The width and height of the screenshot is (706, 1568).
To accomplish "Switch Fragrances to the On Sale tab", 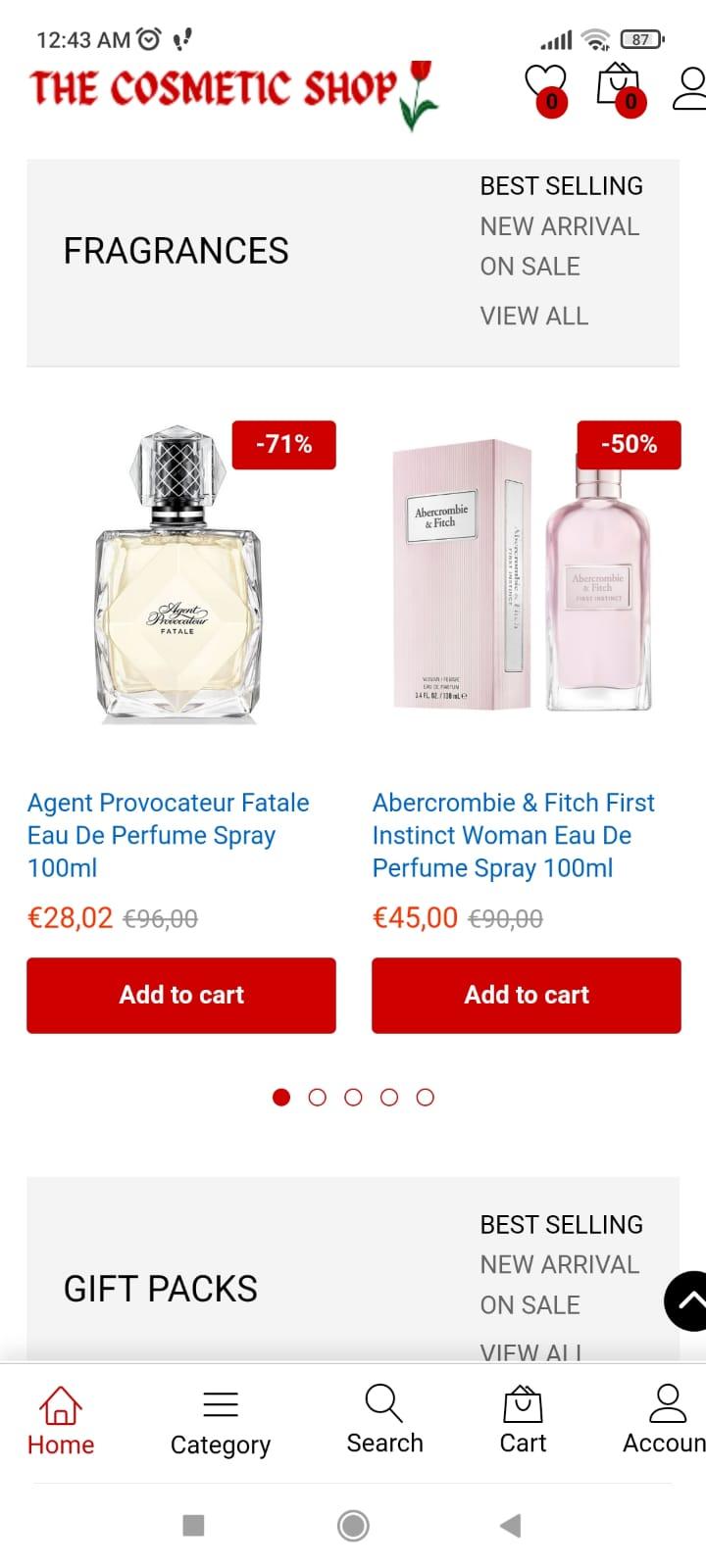I will 529,267.
